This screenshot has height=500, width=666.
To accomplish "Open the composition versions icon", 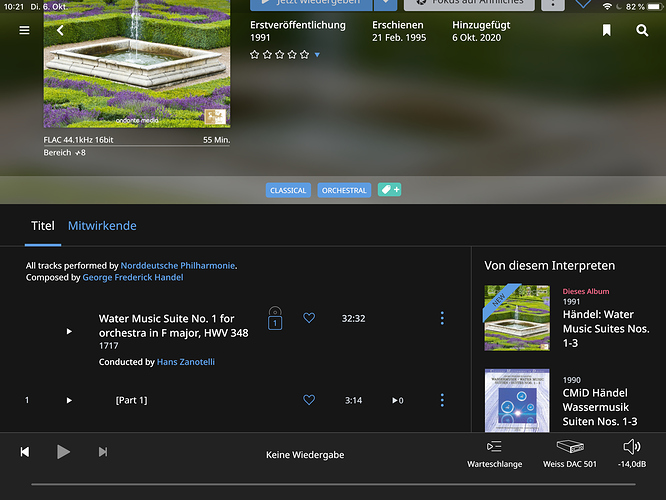I will click(275, 318).
